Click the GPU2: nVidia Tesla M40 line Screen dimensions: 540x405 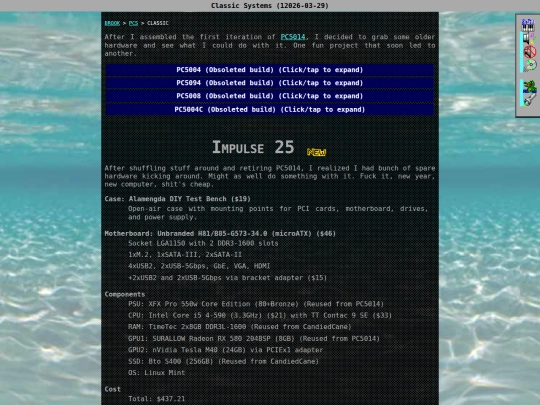[226, 350]
